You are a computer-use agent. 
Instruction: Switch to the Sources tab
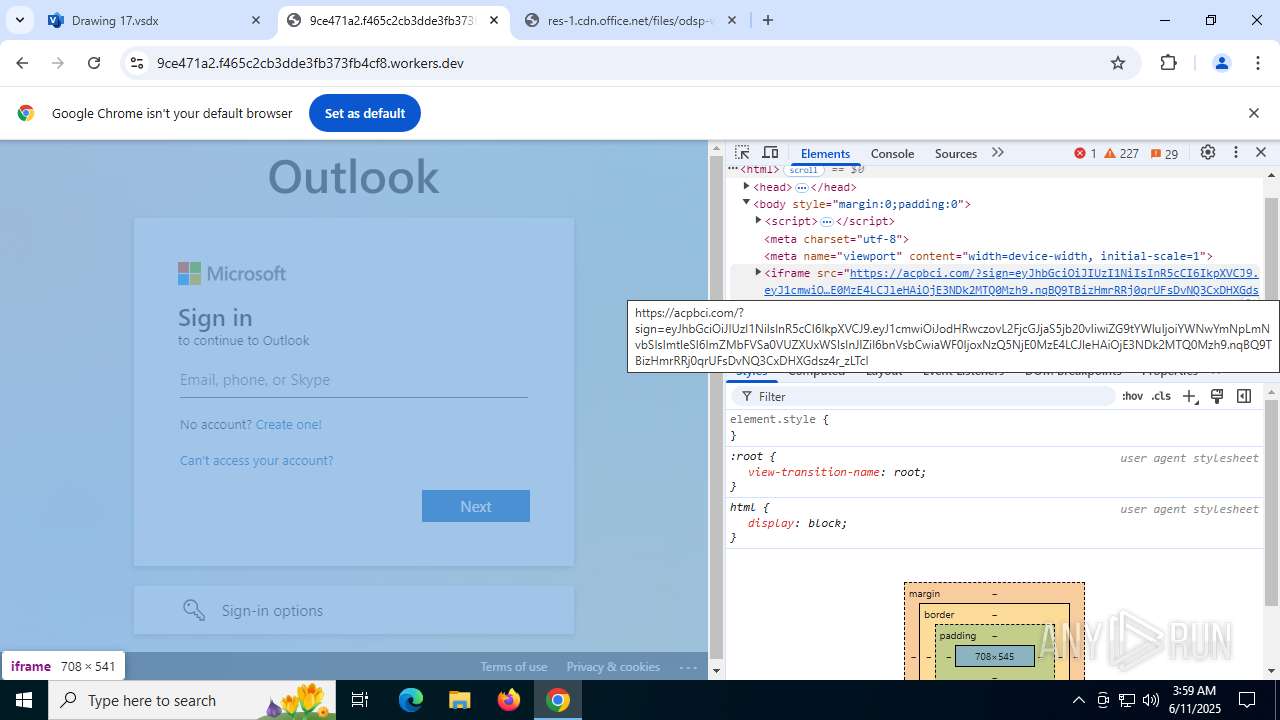pos(955,153)
